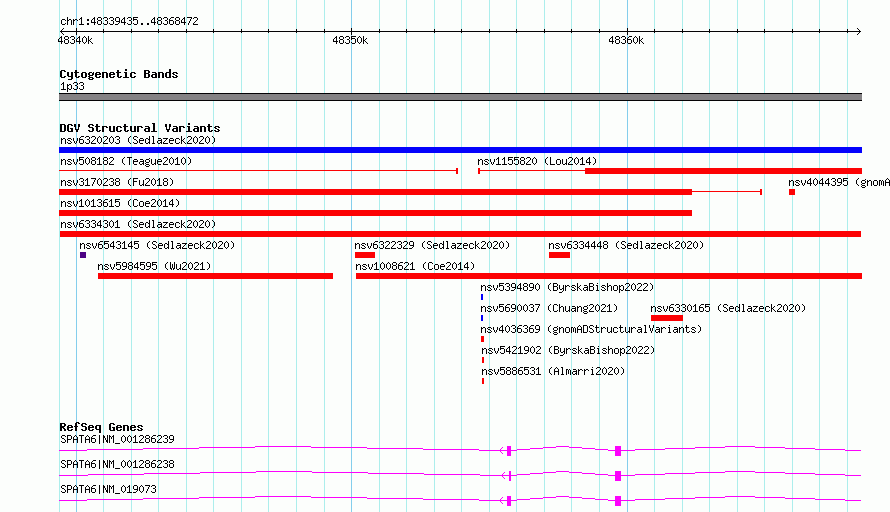Select the nsv508182 (Teague2010) label

(x=126, y=161)
